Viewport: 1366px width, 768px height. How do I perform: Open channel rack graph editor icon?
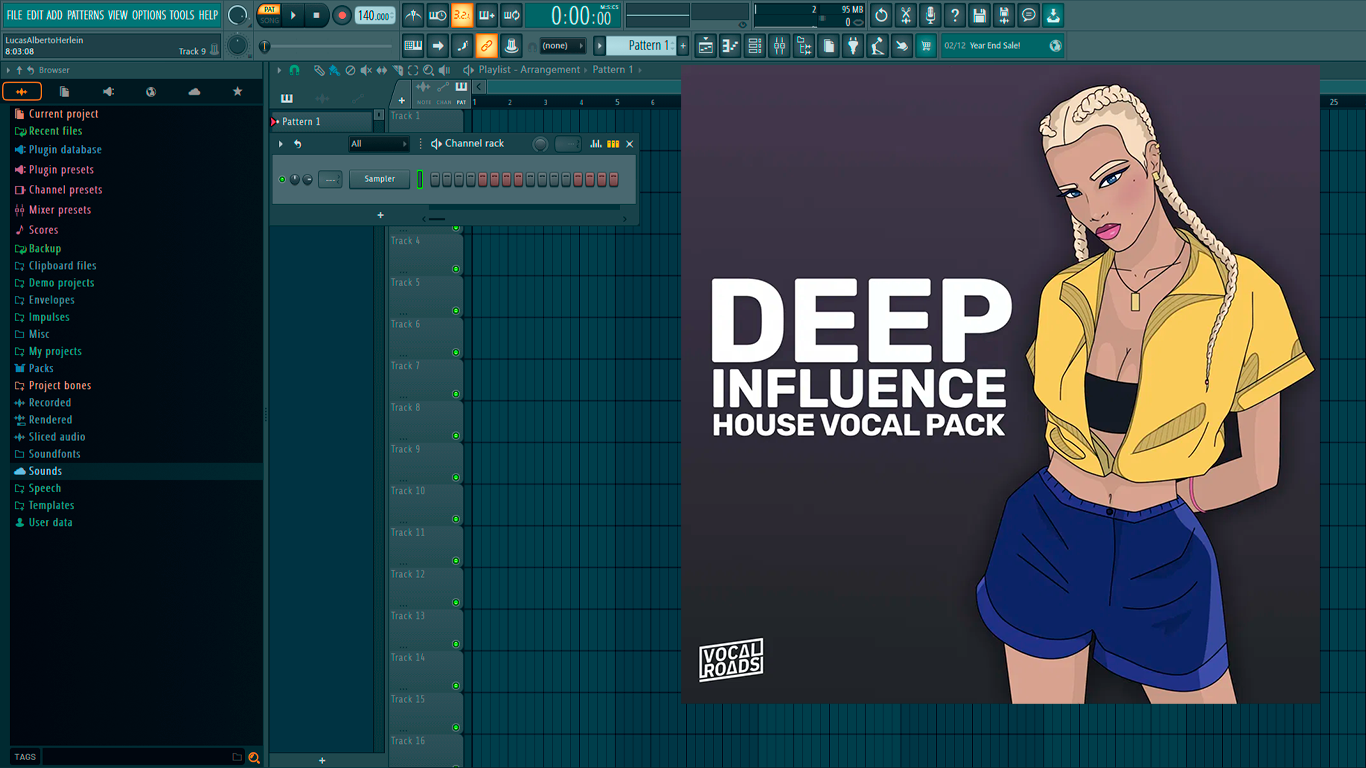(x=596, y=144)
